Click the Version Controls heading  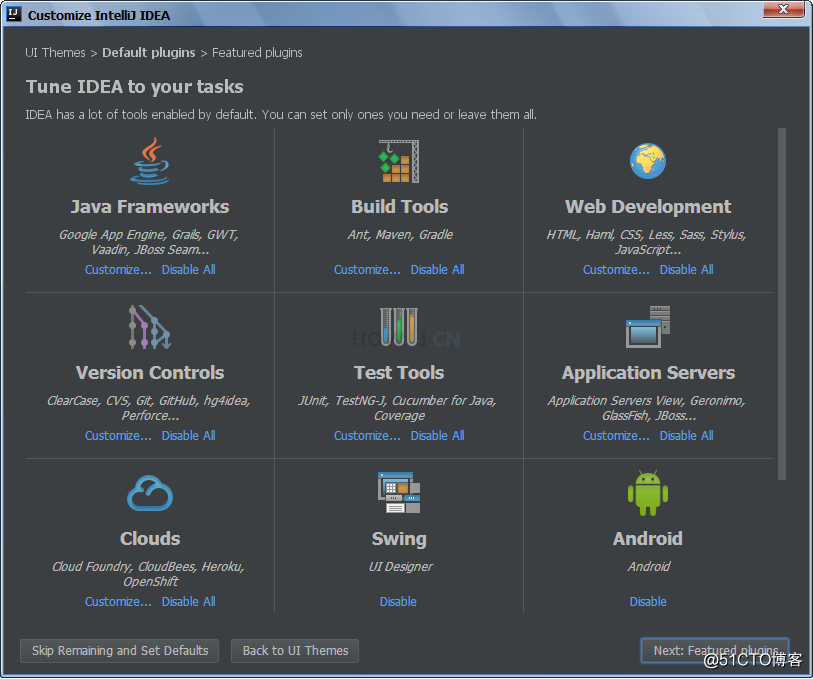(150, 373)
